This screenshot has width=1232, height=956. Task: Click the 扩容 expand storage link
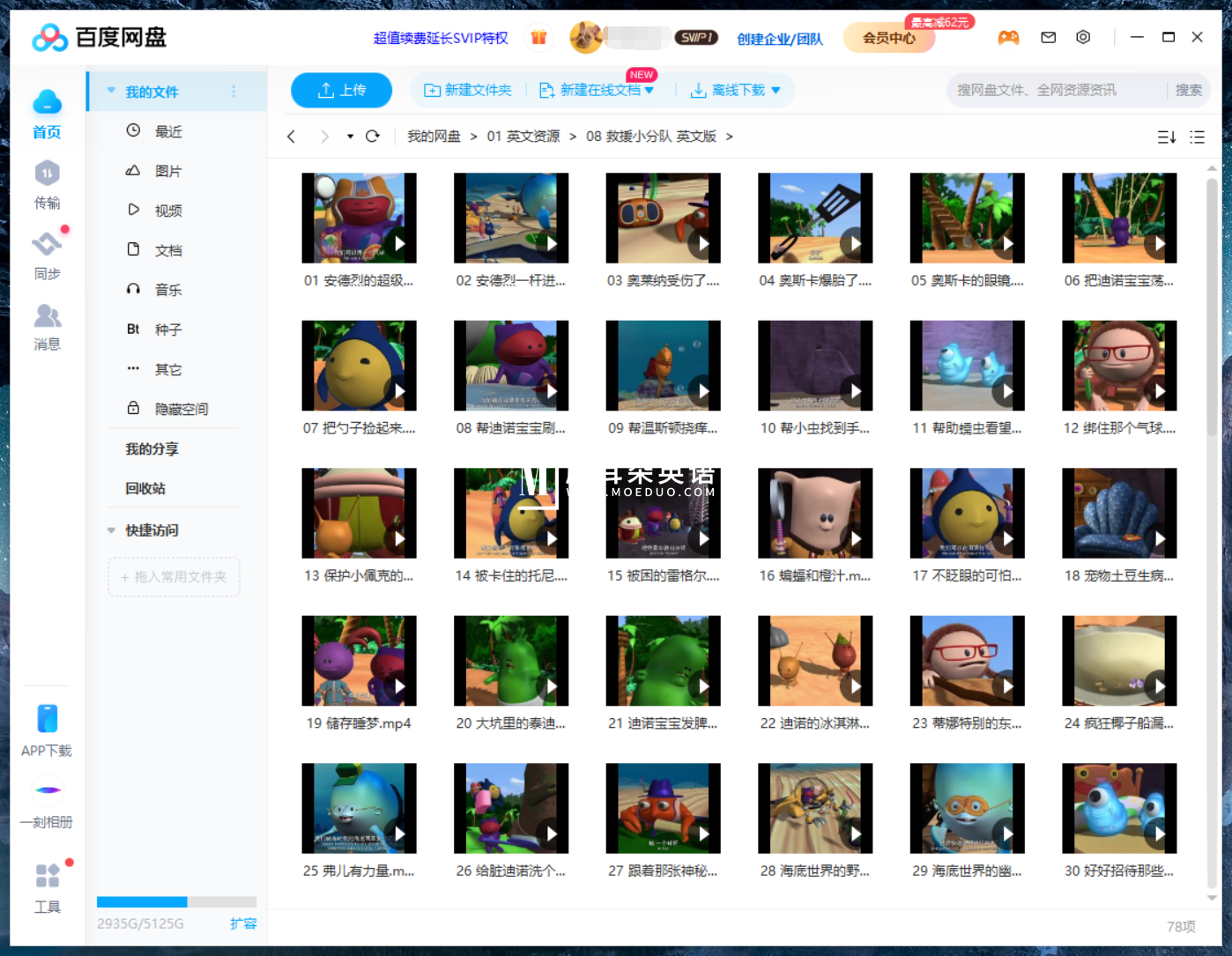click(243, 923)
